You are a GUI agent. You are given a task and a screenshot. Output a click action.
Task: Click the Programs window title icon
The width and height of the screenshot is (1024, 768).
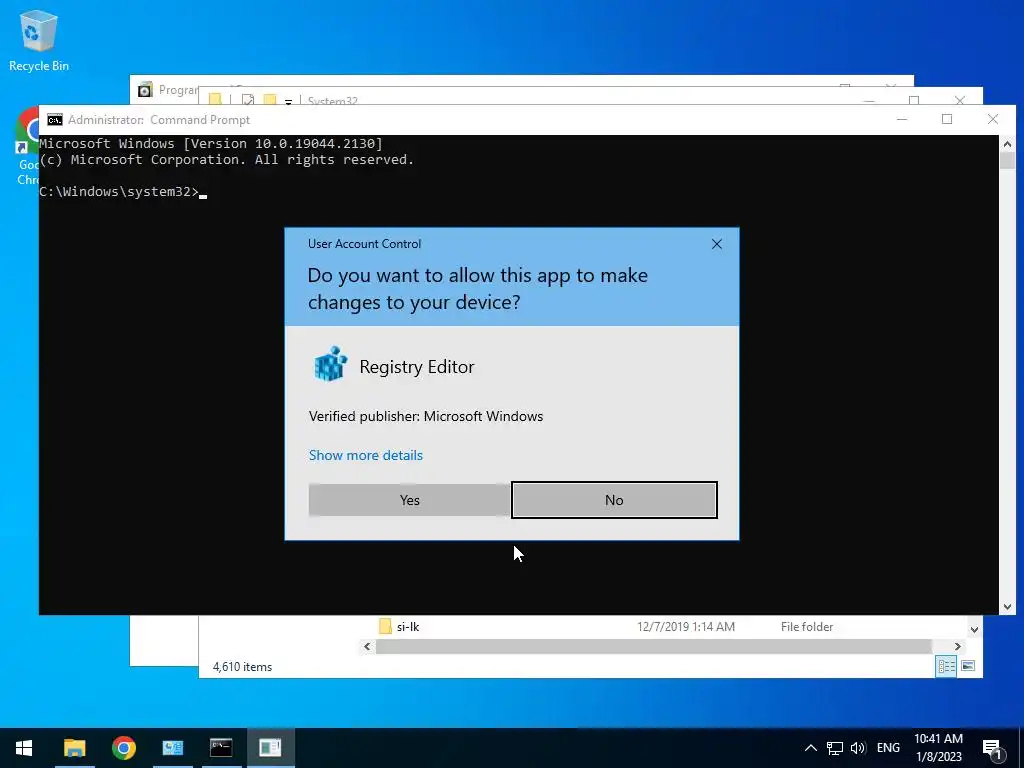tap(145, 89)
